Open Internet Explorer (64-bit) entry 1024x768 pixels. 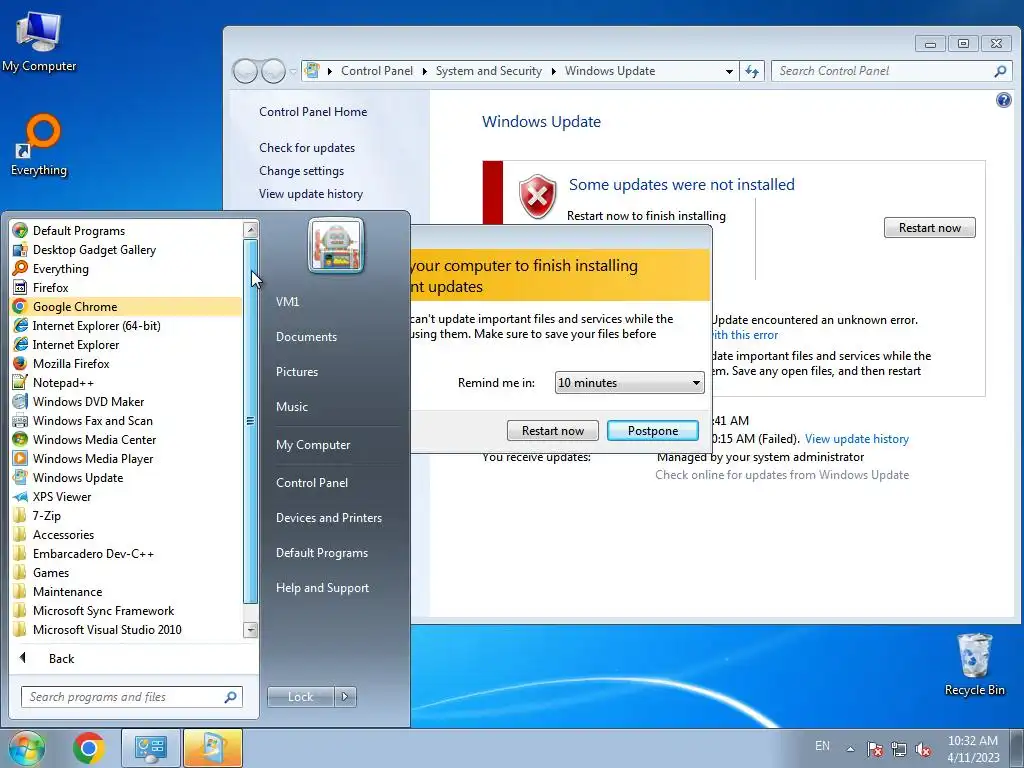click(x=87, y=325)
